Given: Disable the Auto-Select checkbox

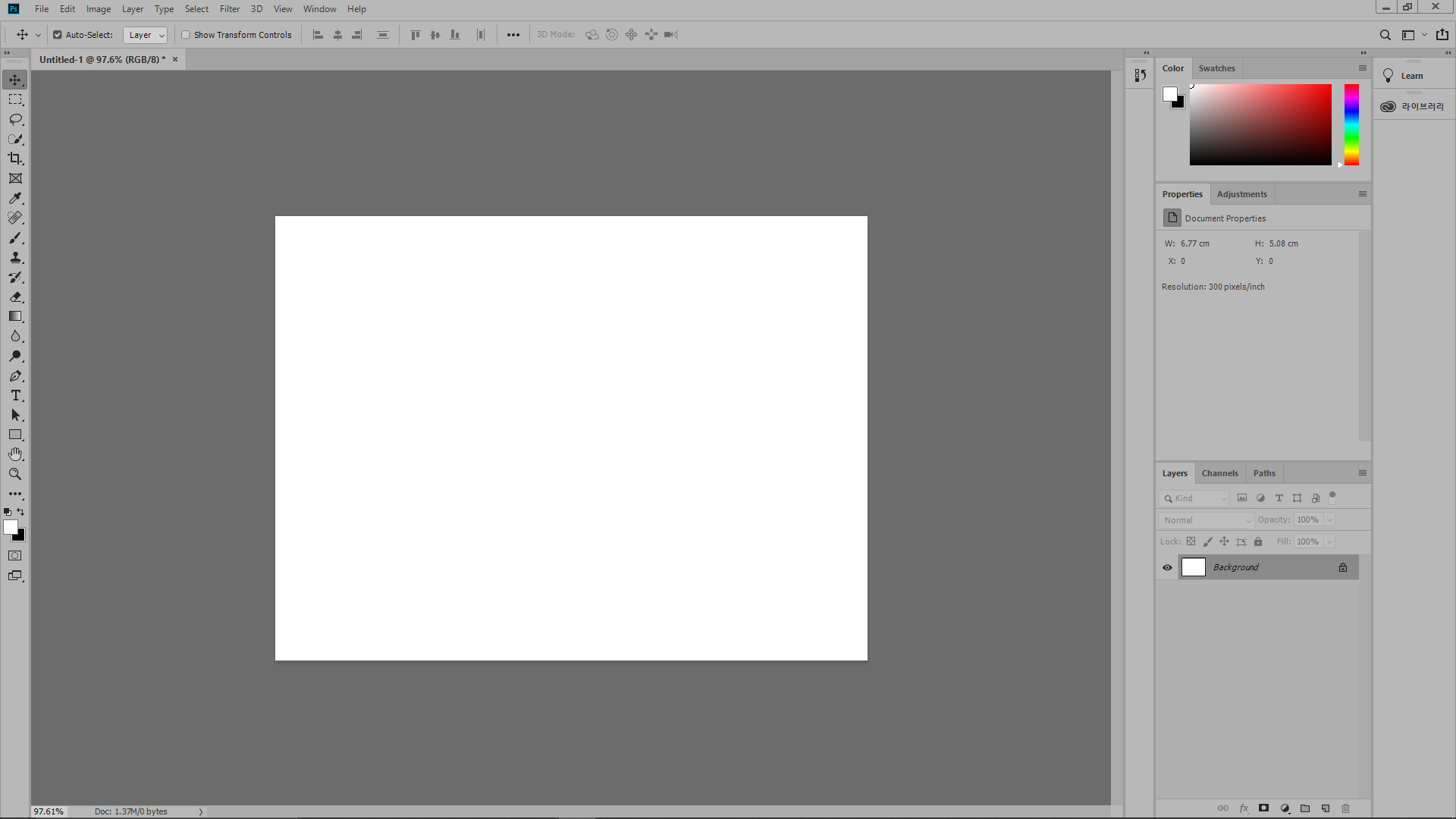Looking at the screenshot, I should point(58,35).
